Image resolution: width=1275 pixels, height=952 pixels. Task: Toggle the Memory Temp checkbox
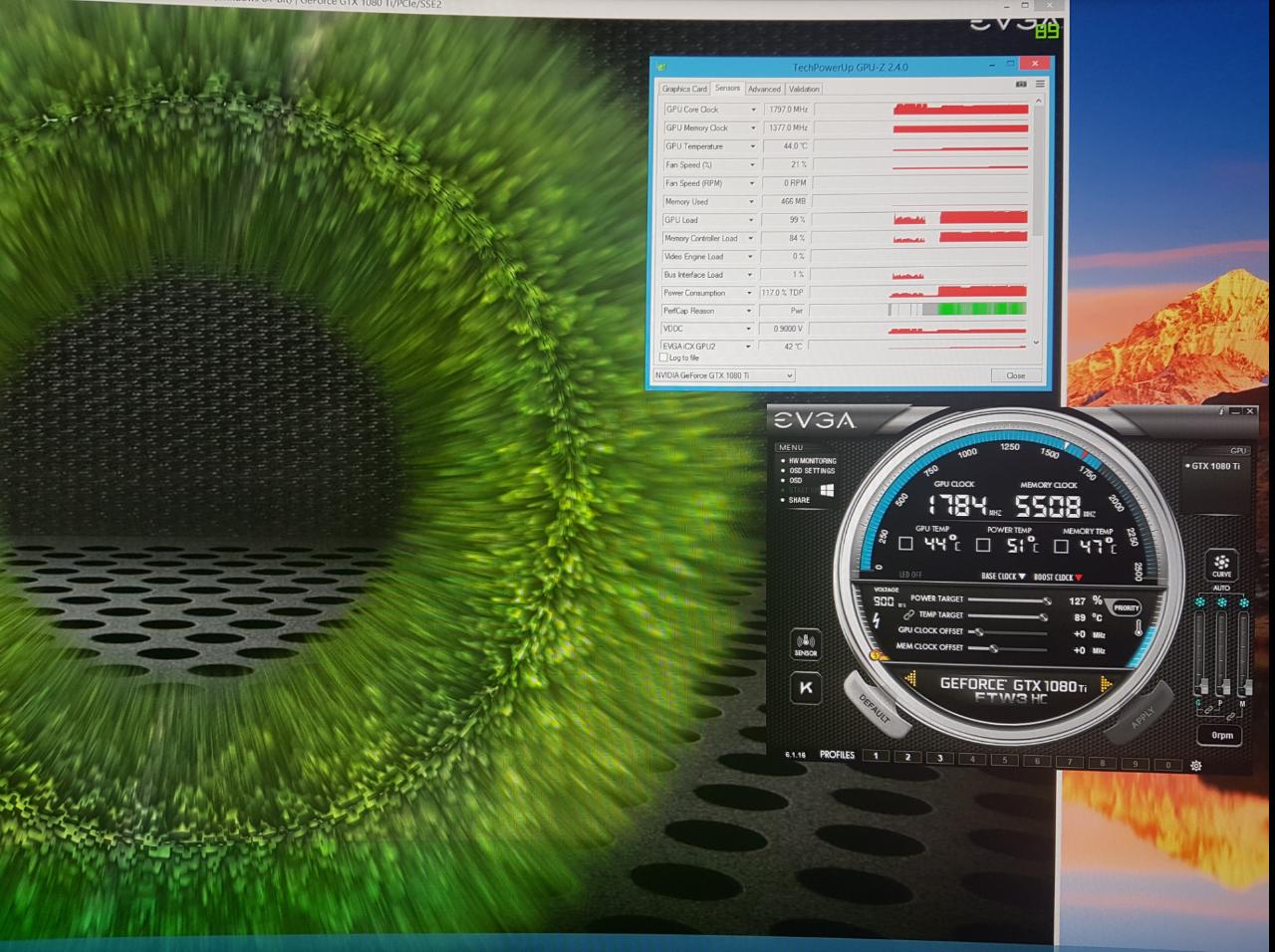coord(1061,546)
